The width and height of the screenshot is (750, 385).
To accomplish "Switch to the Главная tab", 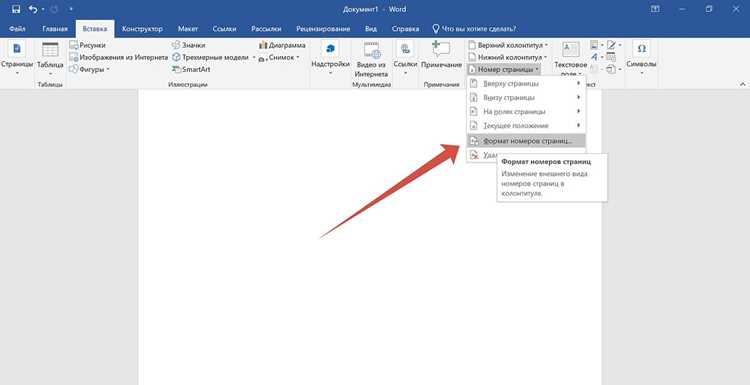I will coord(55,29).
